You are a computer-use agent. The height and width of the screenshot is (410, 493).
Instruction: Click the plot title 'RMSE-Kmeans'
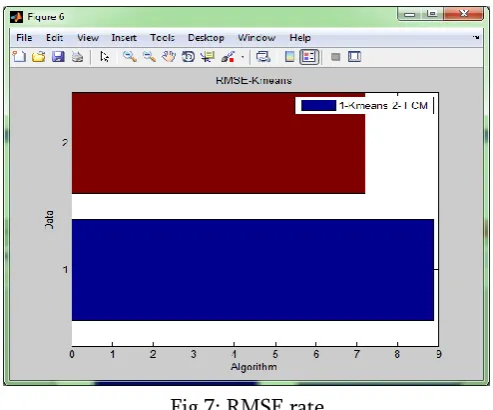tap(254, 80)
